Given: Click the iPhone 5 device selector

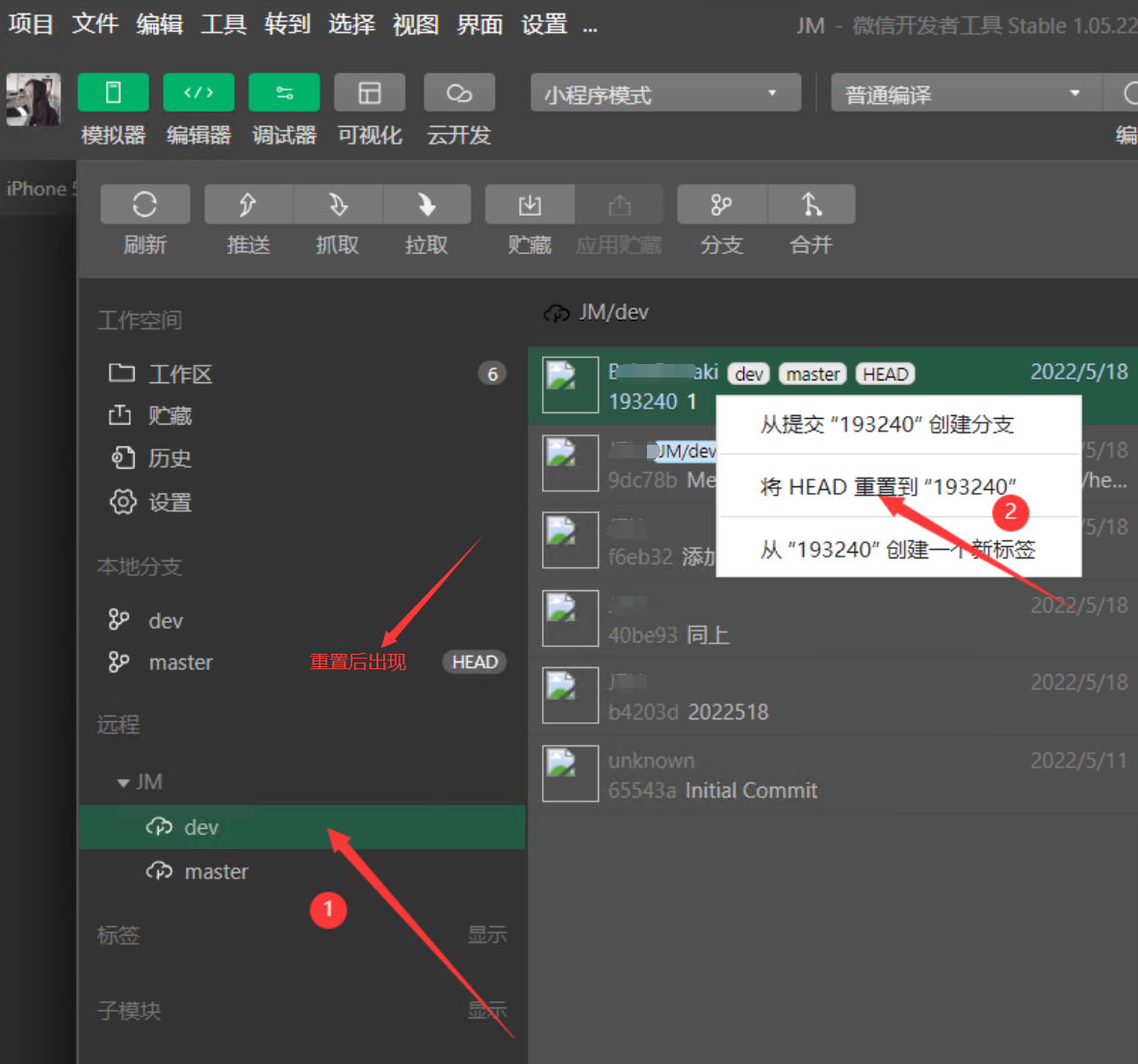Looking at the screenshot, I should (39, 189).
